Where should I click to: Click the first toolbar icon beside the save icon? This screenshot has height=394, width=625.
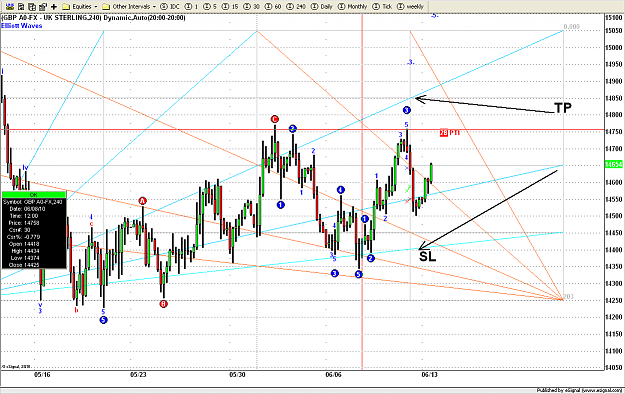pos(10,6)
